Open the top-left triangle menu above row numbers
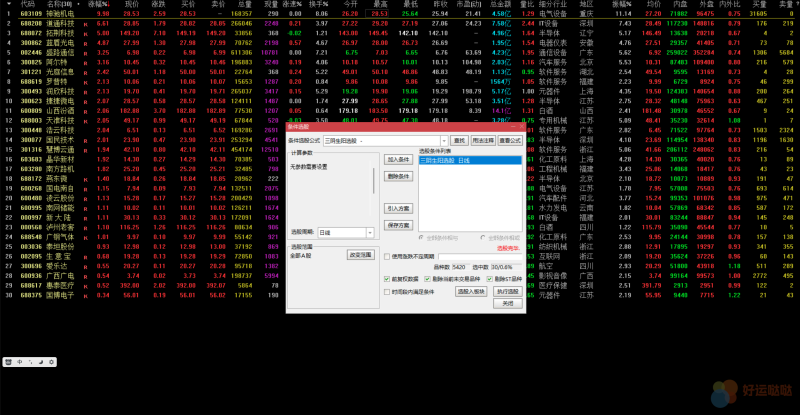 [x=9, y=4]
